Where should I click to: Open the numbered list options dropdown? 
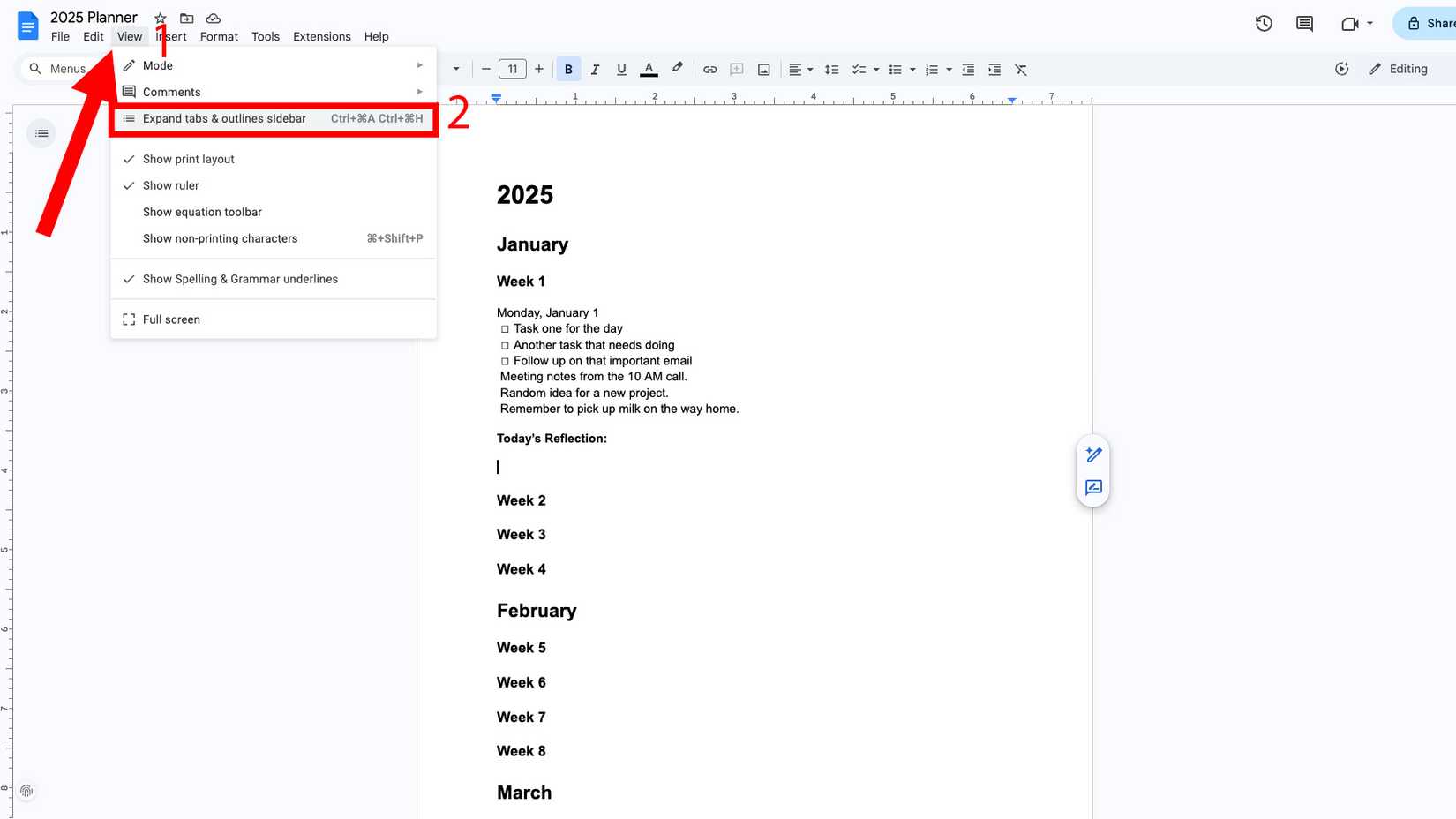[x=949, y=69]
